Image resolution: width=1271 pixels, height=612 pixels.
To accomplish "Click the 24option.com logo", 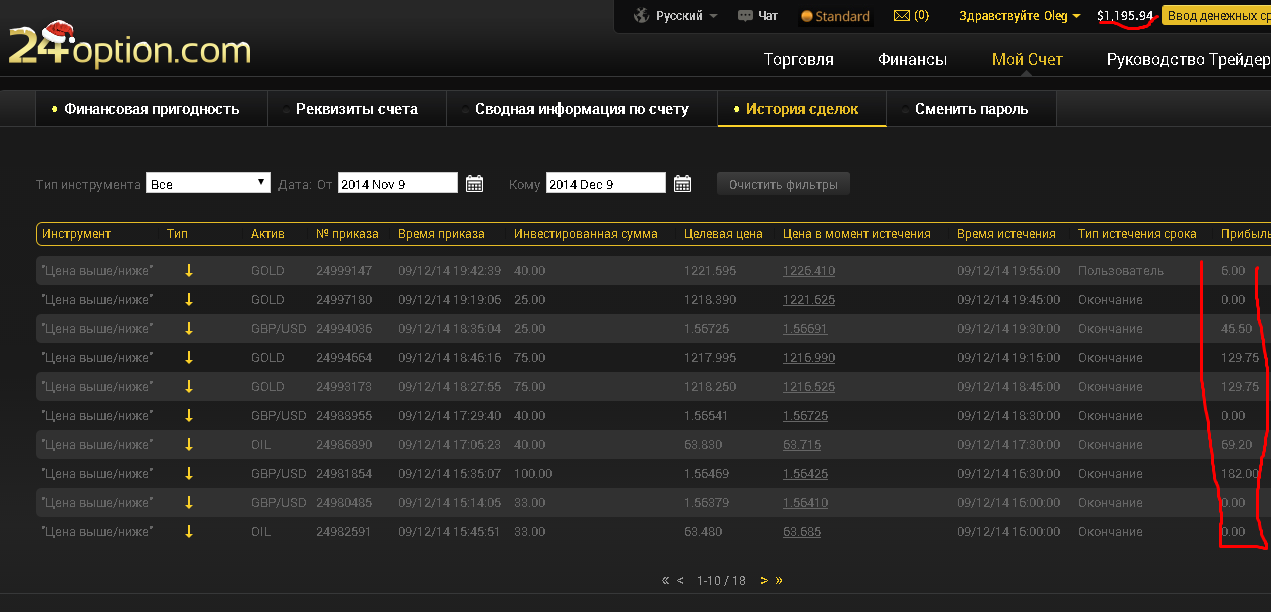I will (129, 46).
